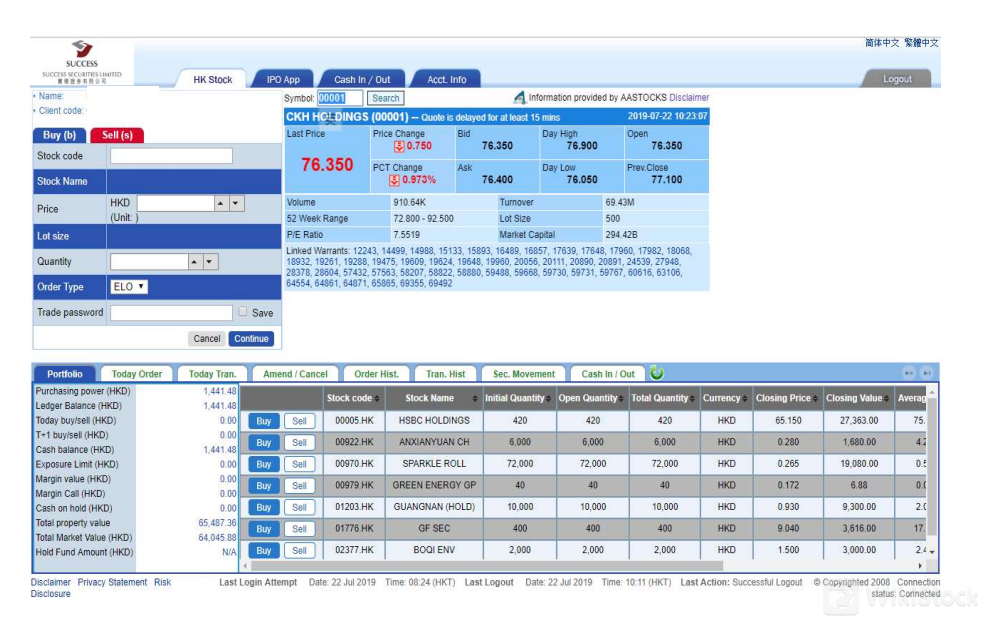Sort the Closing Value column
Image resolution: width=988 pixels, height=632 pixels.
(886, 399)
